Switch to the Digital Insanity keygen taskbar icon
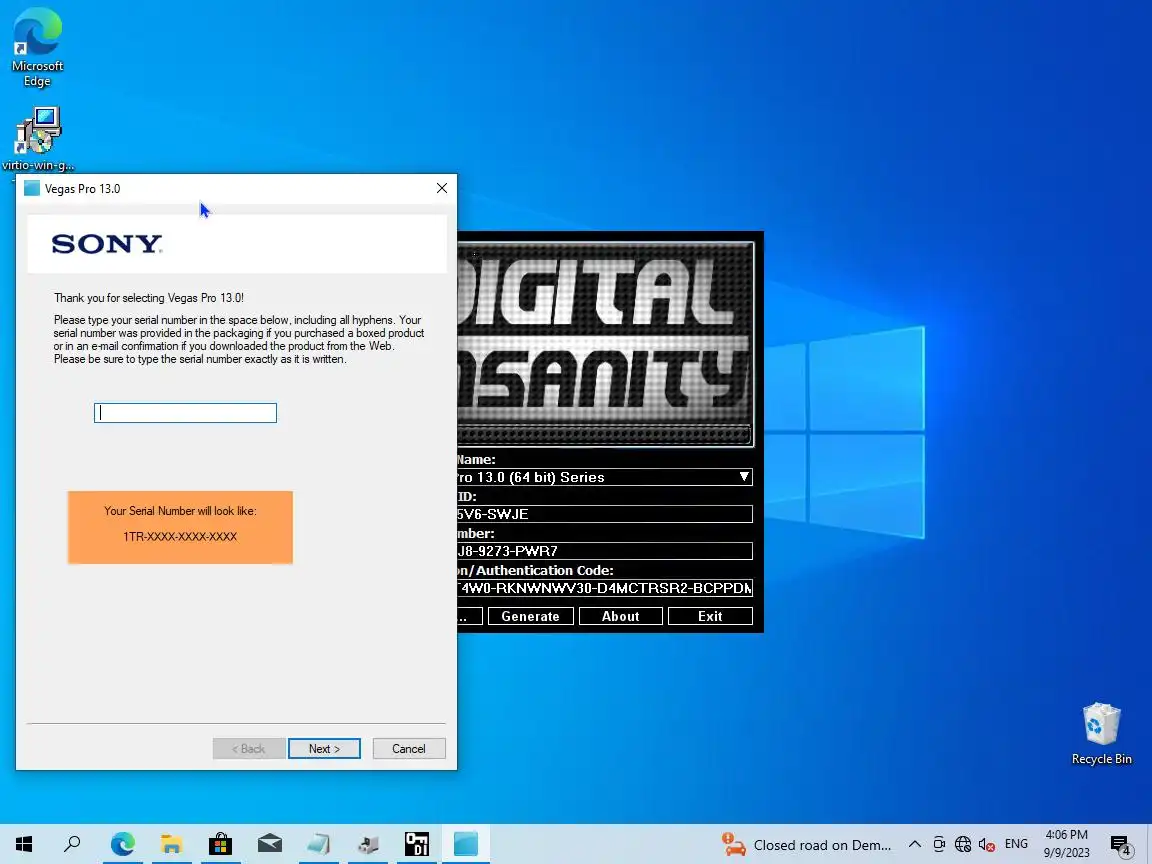The image size is (1152, 864). pos(417,844)
